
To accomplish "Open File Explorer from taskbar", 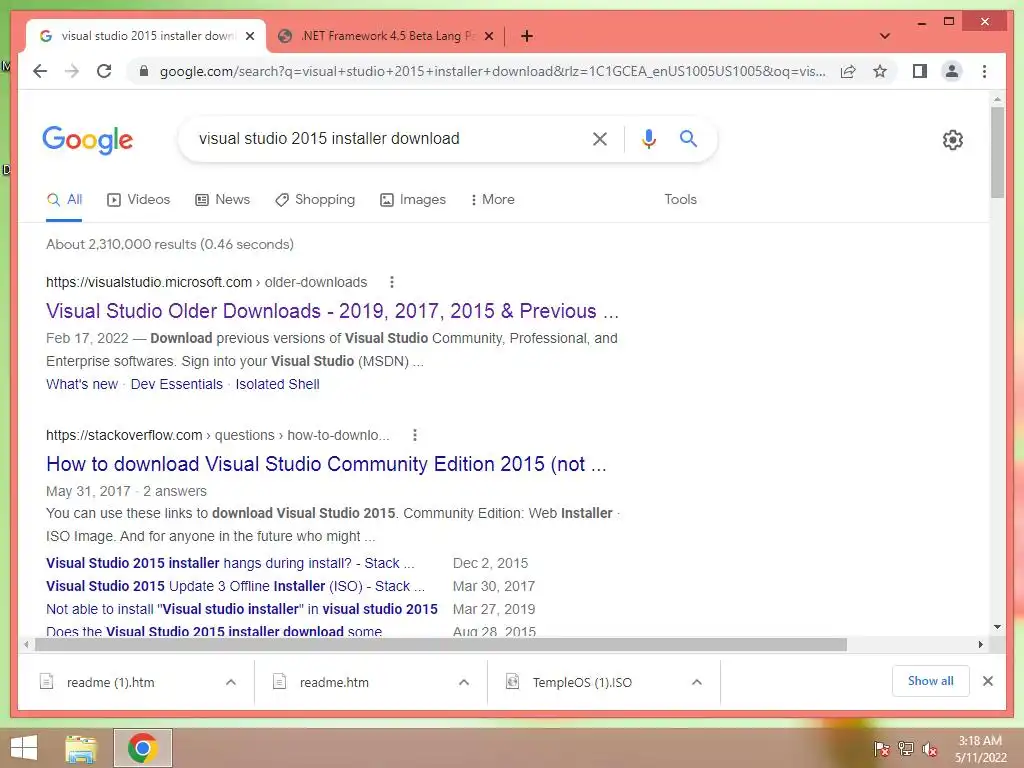I will [x=81, y=748].
